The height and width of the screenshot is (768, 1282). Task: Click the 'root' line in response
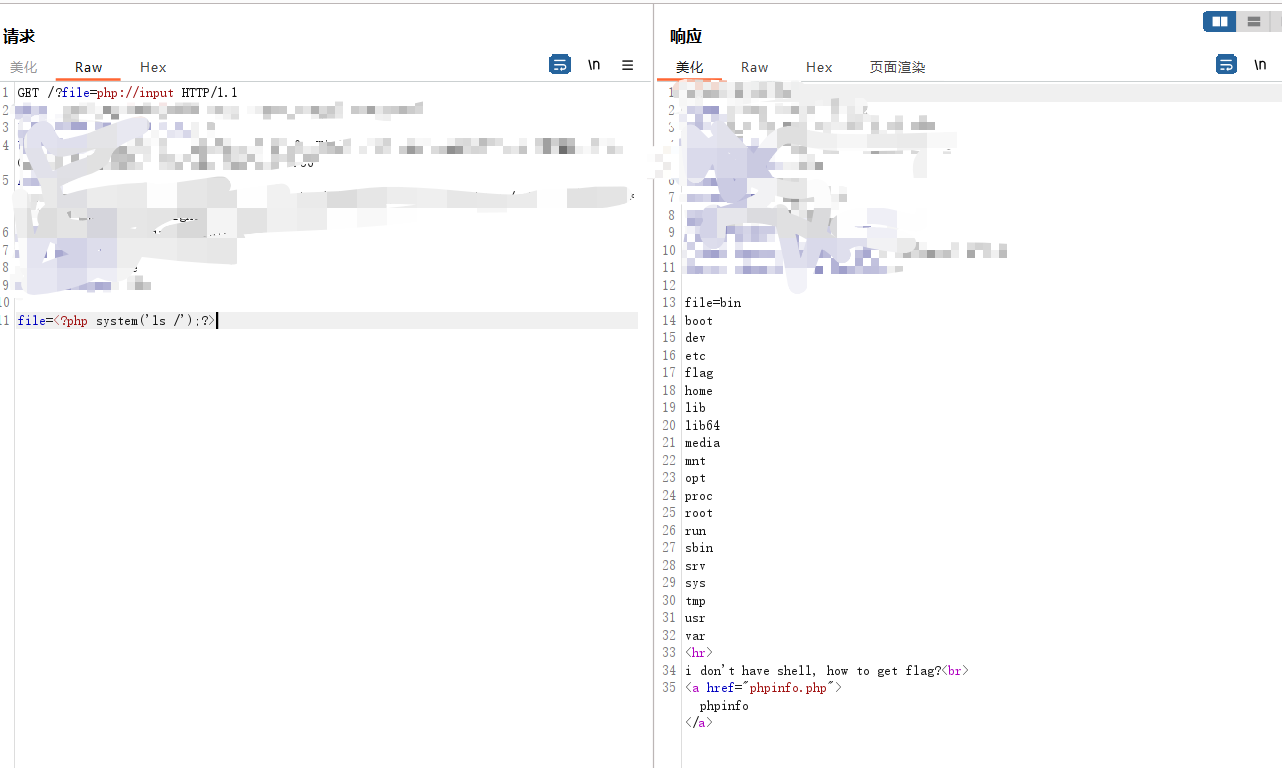[x=699, y=513]
